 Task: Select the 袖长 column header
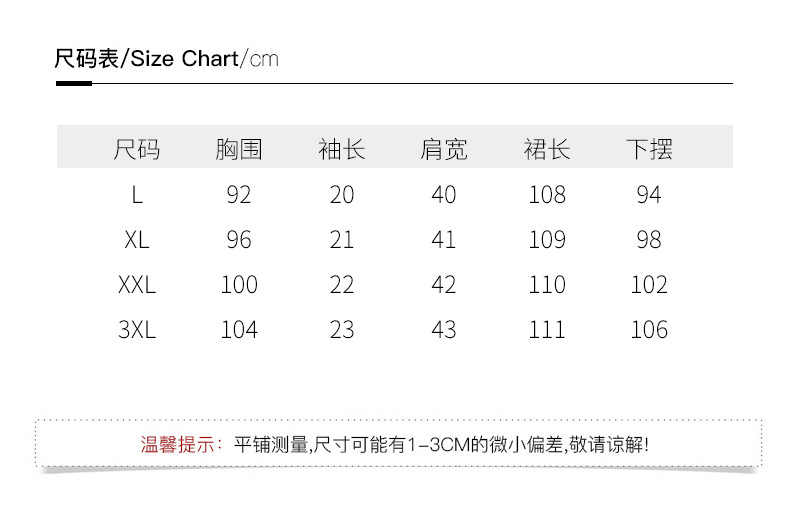pos(342,150)
